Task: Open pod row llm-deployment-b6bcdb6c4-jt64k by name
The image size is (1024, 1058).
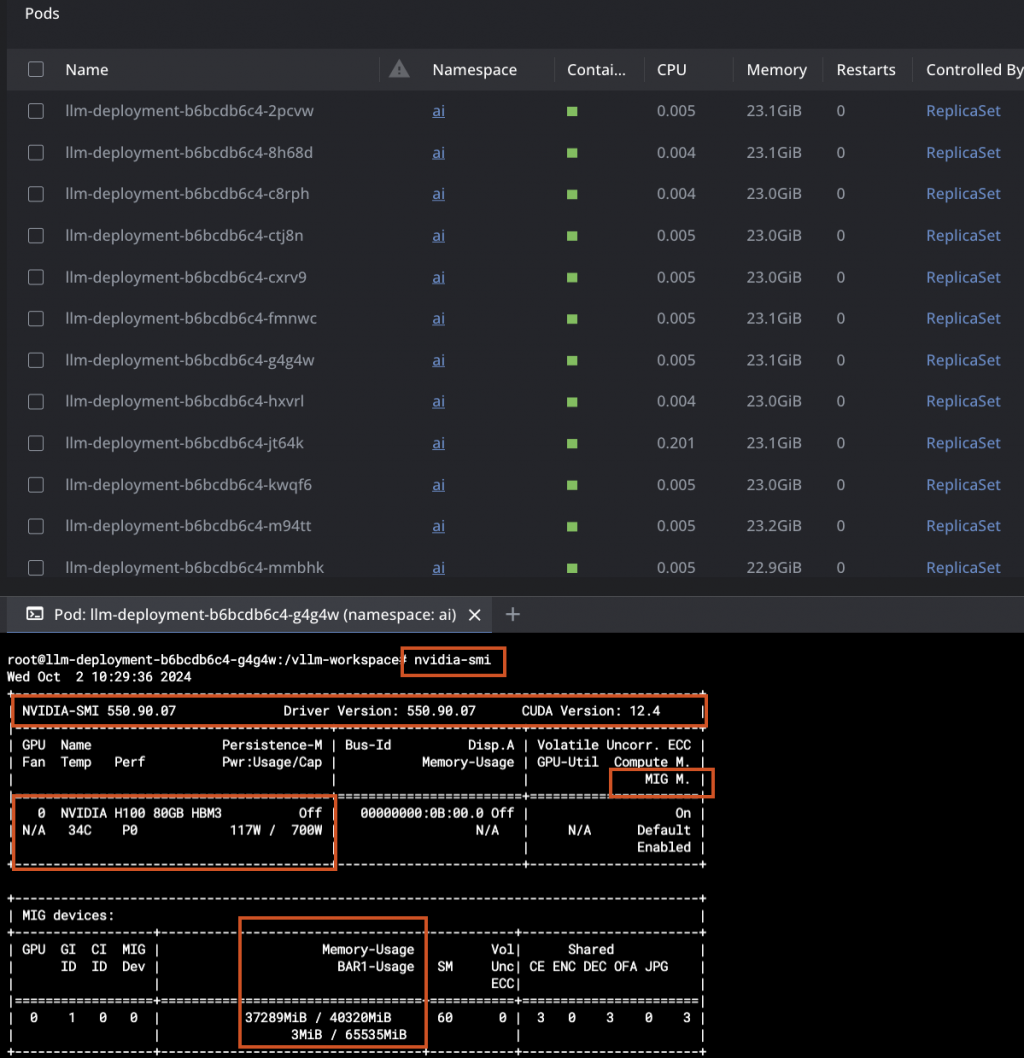Action: [184, 443]
